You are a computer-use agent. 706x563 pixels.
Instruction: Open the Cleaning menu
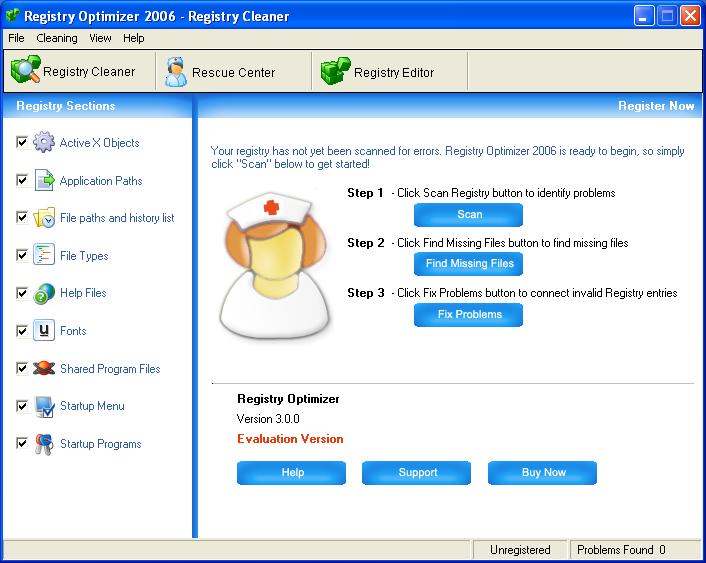pos(56,38)
